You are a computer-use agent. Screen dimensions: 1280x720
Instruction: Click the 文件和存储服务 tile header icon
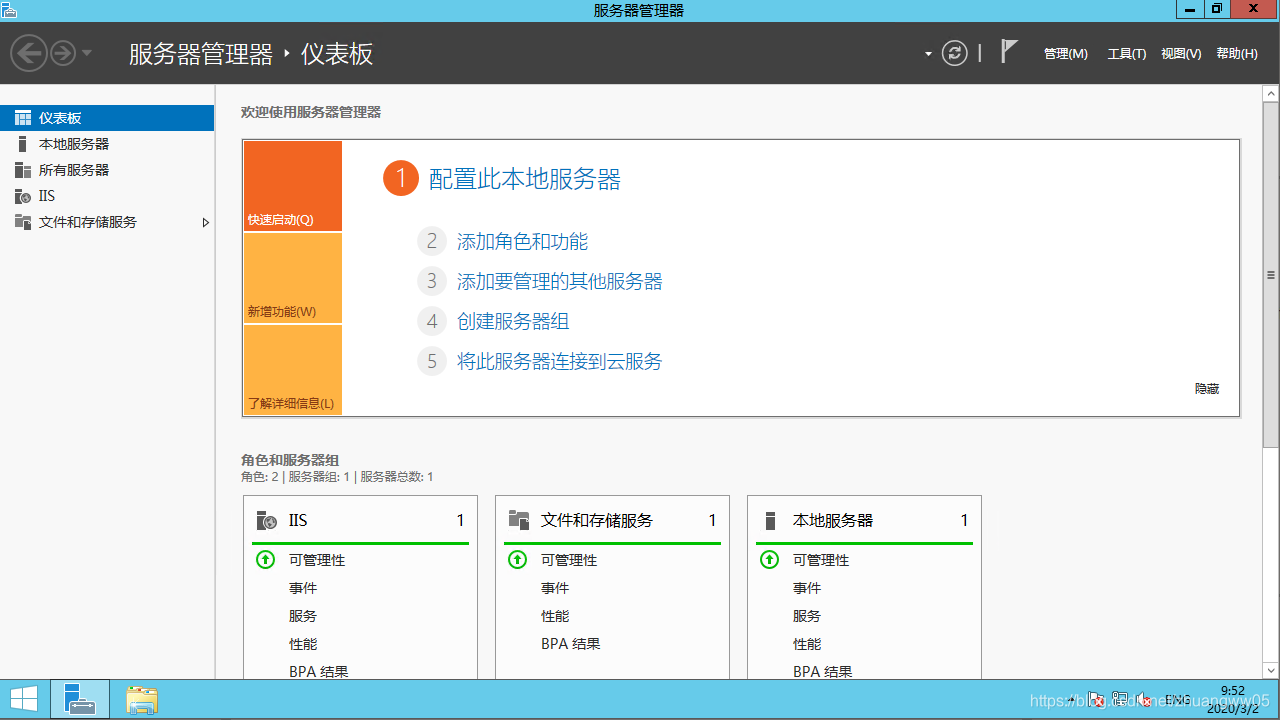click(x=518, y=520)
